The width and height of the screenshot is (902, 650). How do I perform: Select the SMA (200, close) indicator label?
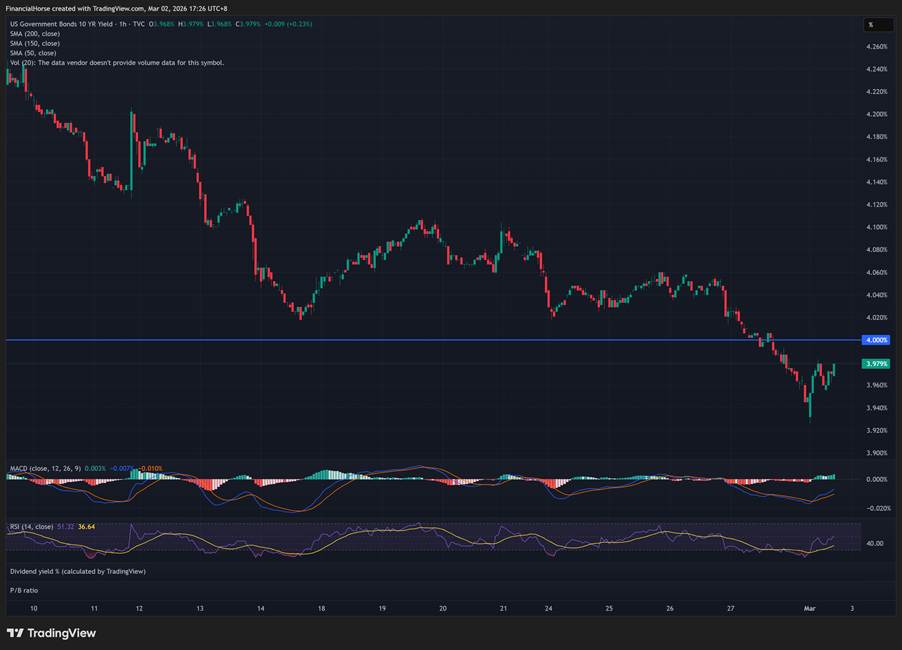(35, 34)
